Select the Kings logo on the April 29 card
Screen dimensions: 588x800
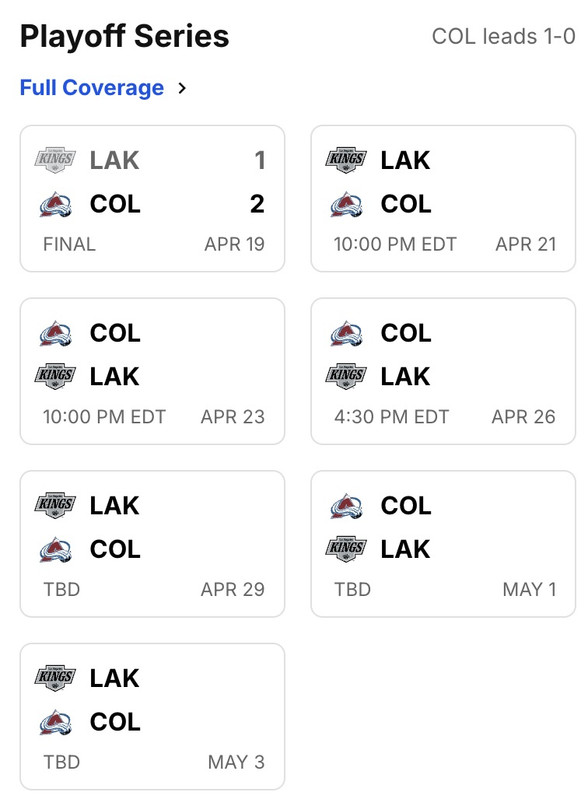click(x=55, y=505)
